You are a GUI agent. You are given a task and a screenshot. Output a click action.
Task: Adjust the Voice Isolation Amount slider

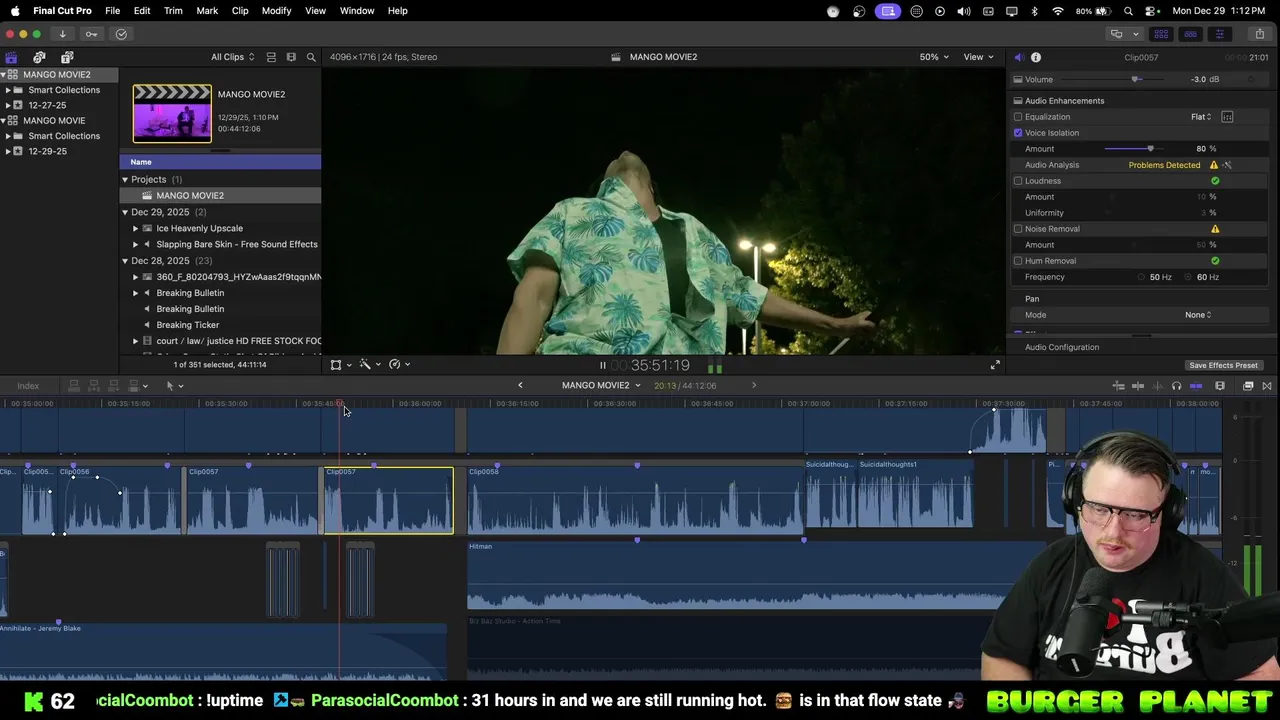1150,149
